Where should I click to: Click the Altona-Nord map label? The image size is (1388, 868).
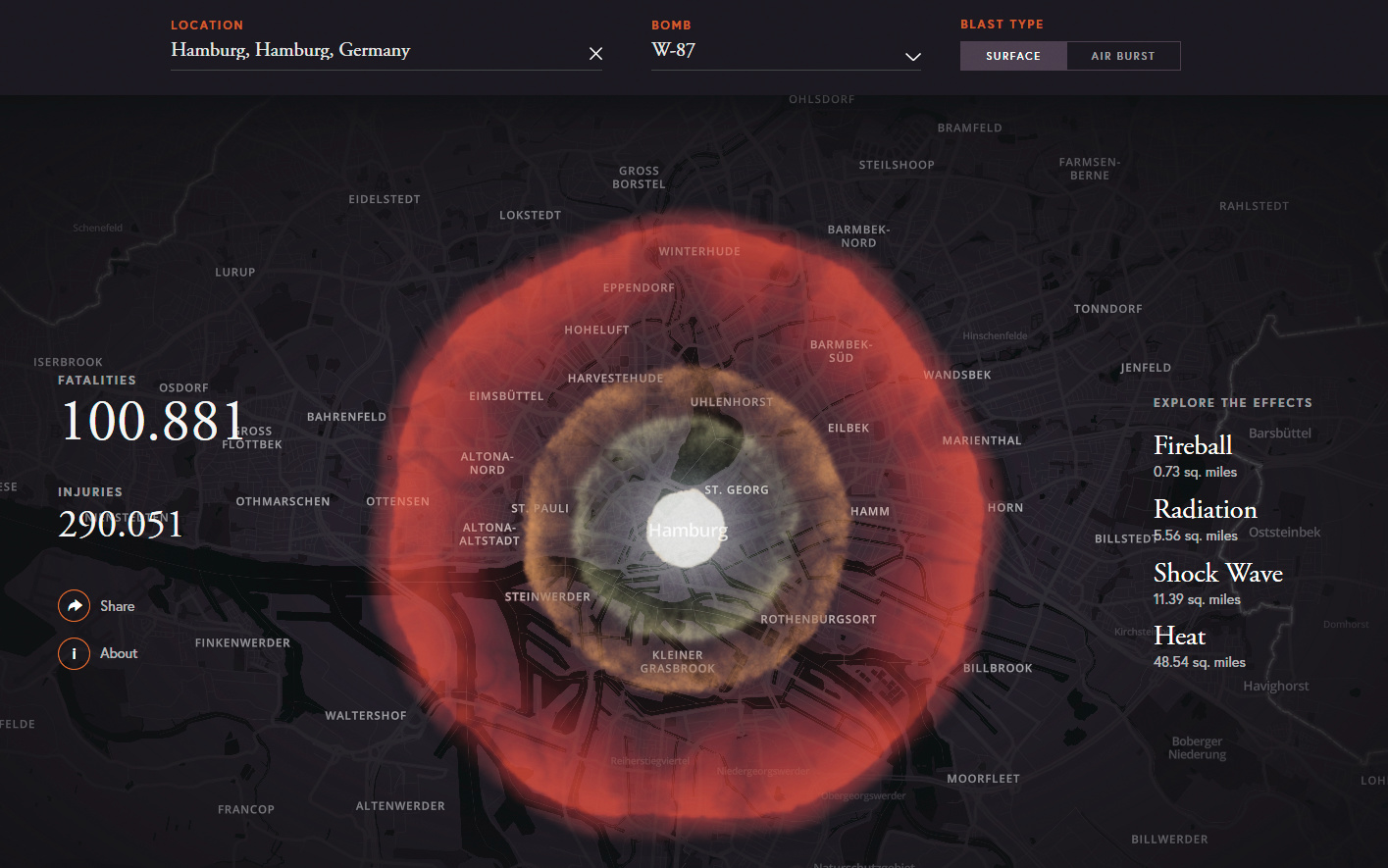click(x=487, y=464)
